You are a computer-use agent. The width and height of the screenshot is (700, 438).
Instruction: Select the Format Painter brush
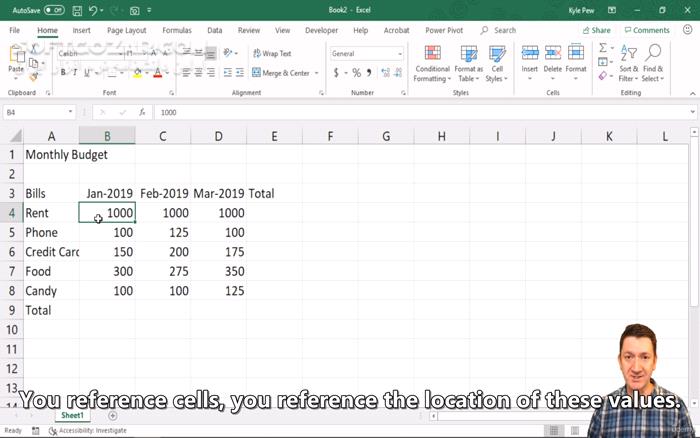(33, 77)
